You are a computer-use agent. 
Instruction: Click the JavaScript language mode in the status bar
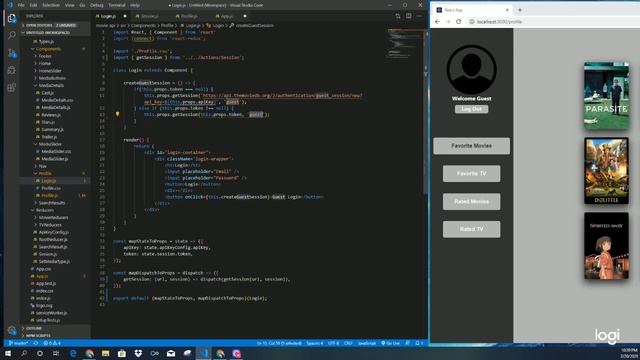367,343
